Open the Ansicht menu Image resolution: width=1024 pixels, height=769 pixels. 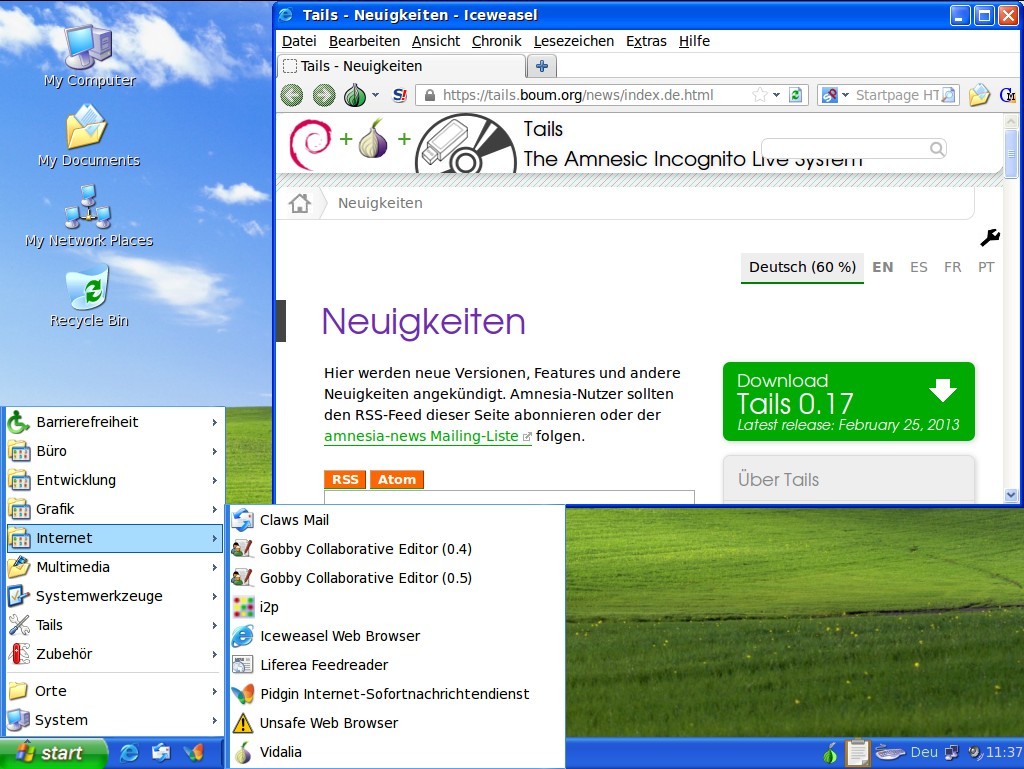tap(436, 41)
